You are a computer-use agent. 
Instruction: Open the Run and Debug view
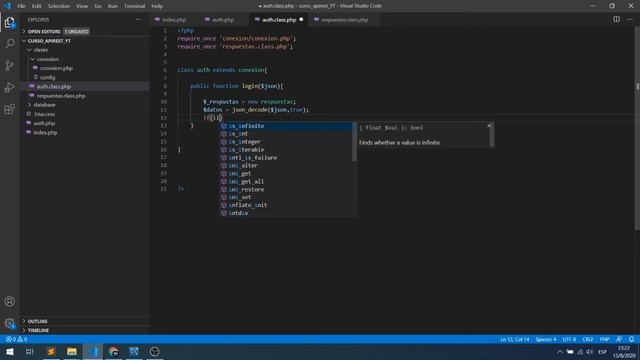click(9, 87)
